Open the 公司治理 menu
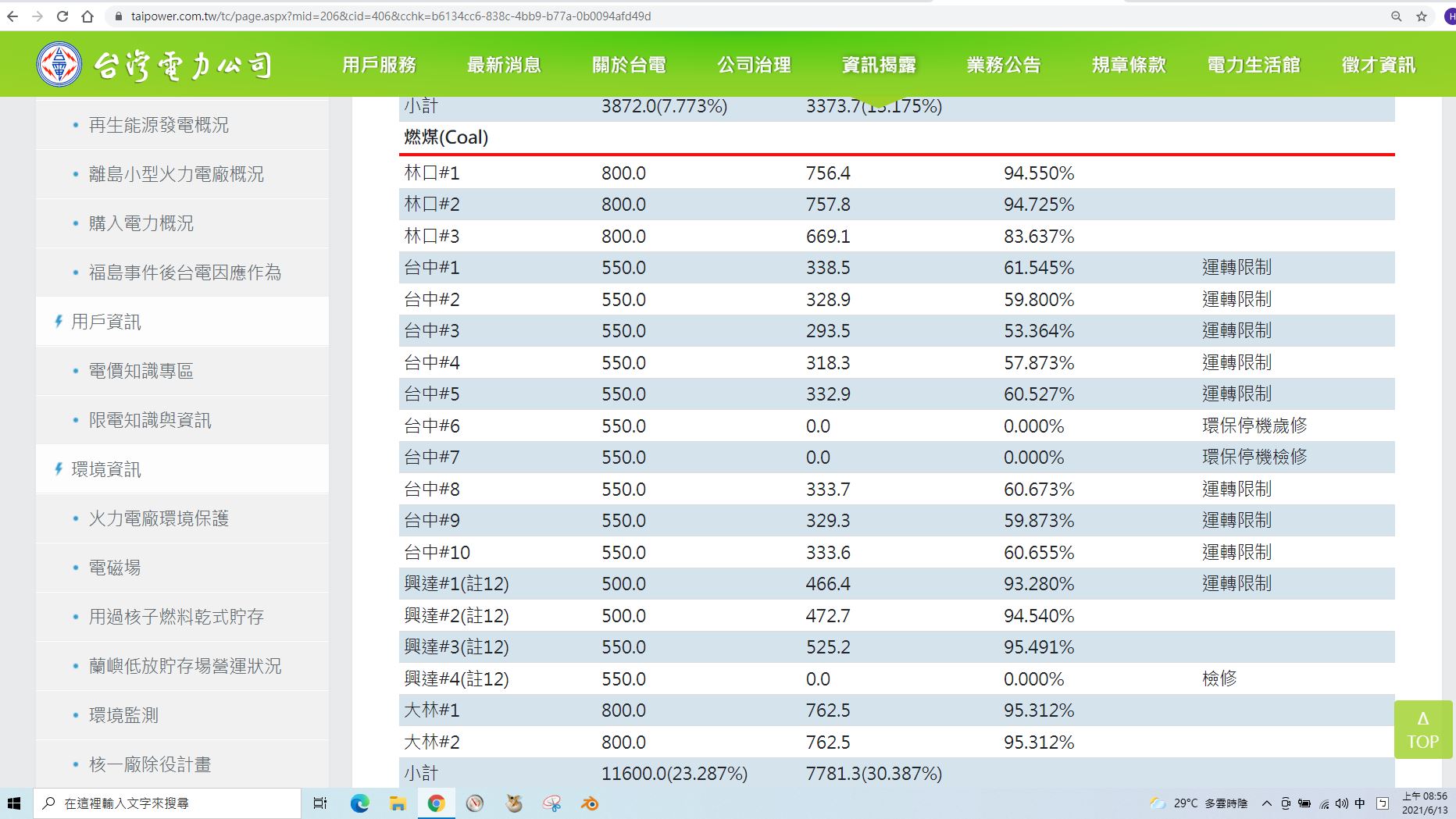The image size is (1456, 819). (755, 65)
